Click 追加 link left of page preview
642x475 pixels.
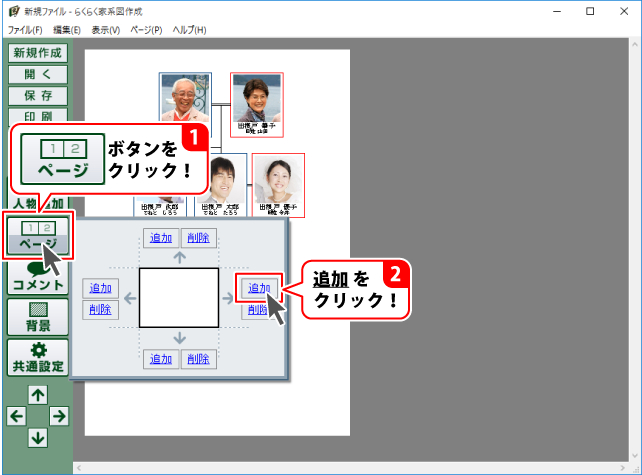click(100, 288)
